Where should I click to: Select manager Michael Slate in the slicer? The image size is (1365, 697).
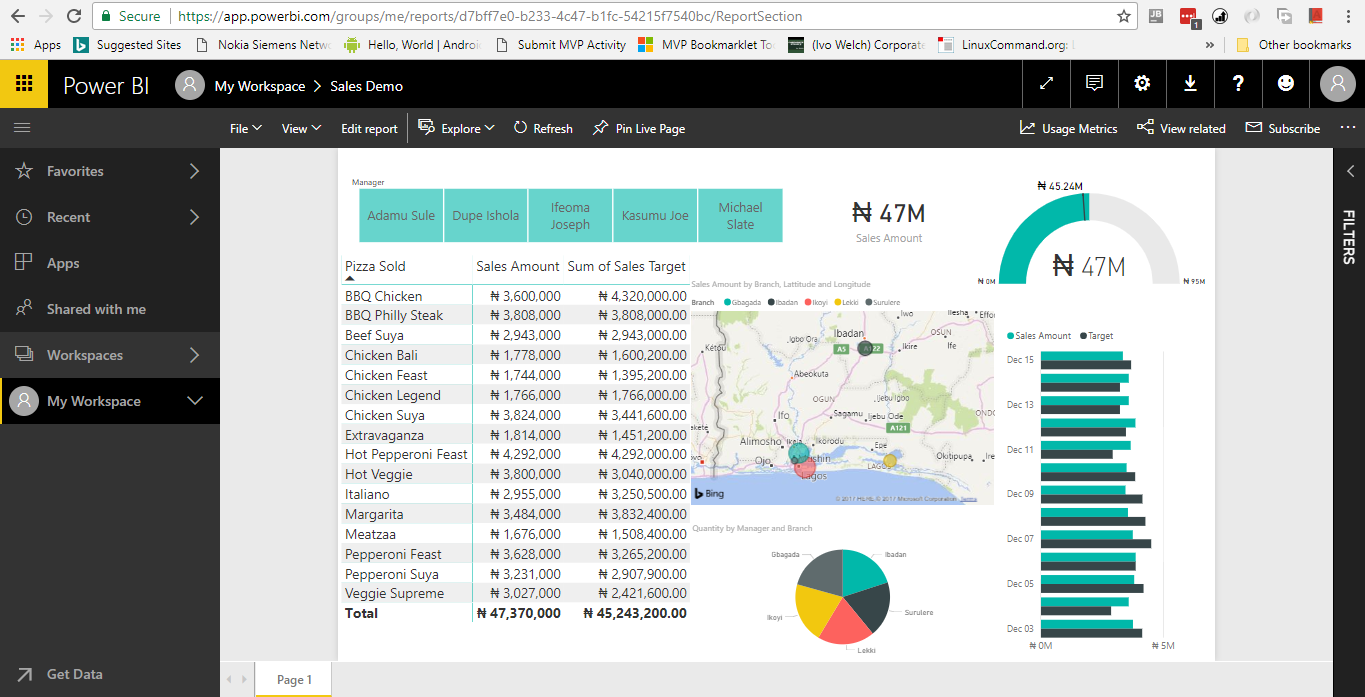740,215
